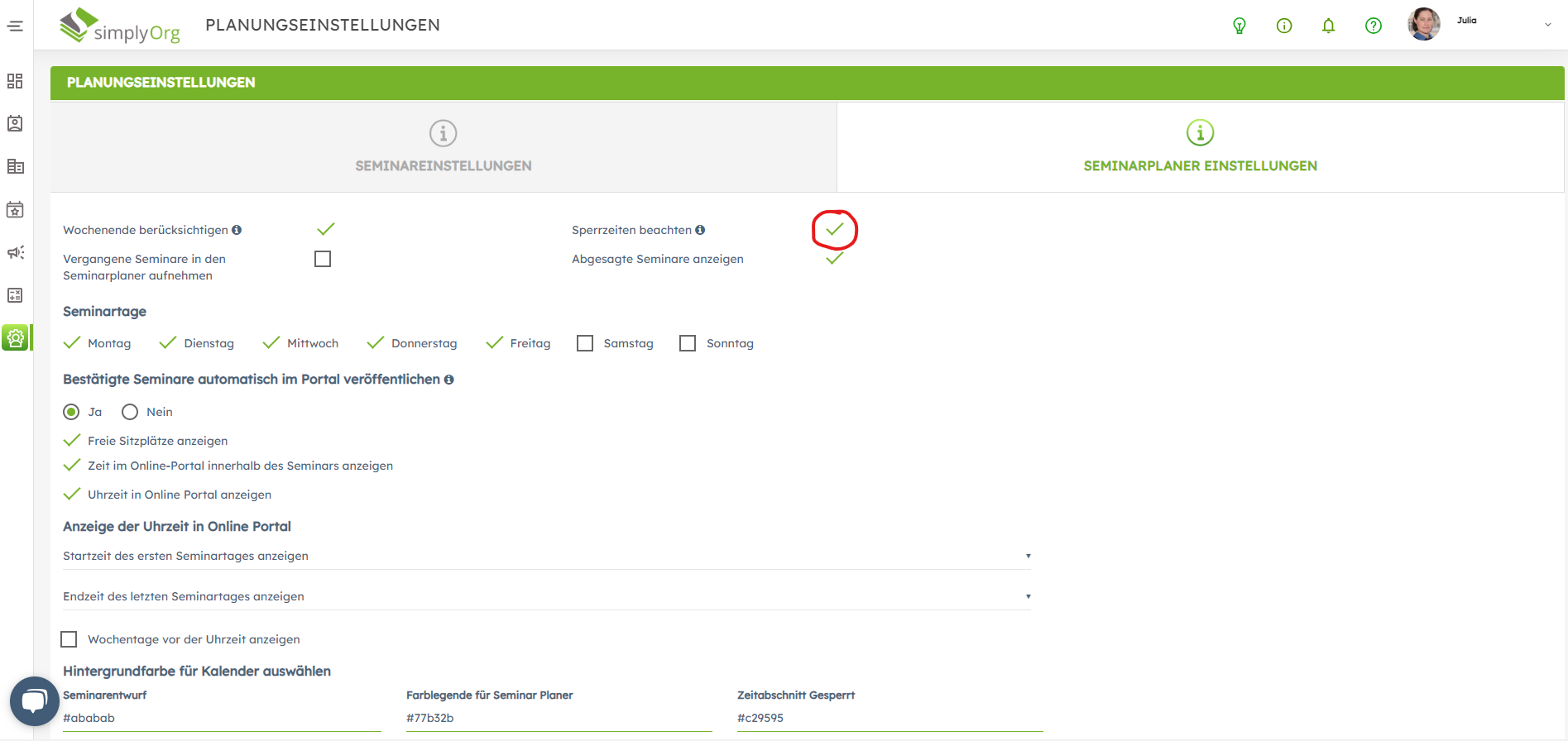
Task: Open the dashboard grid icon in sidebar
Action: click(15, 81)
